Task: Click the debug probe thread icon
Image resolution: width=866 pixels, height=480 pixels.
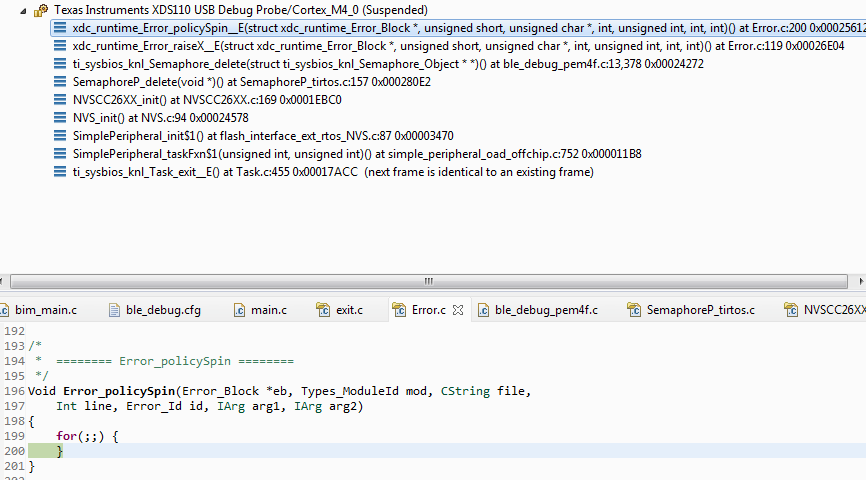Action: (40, 10)
